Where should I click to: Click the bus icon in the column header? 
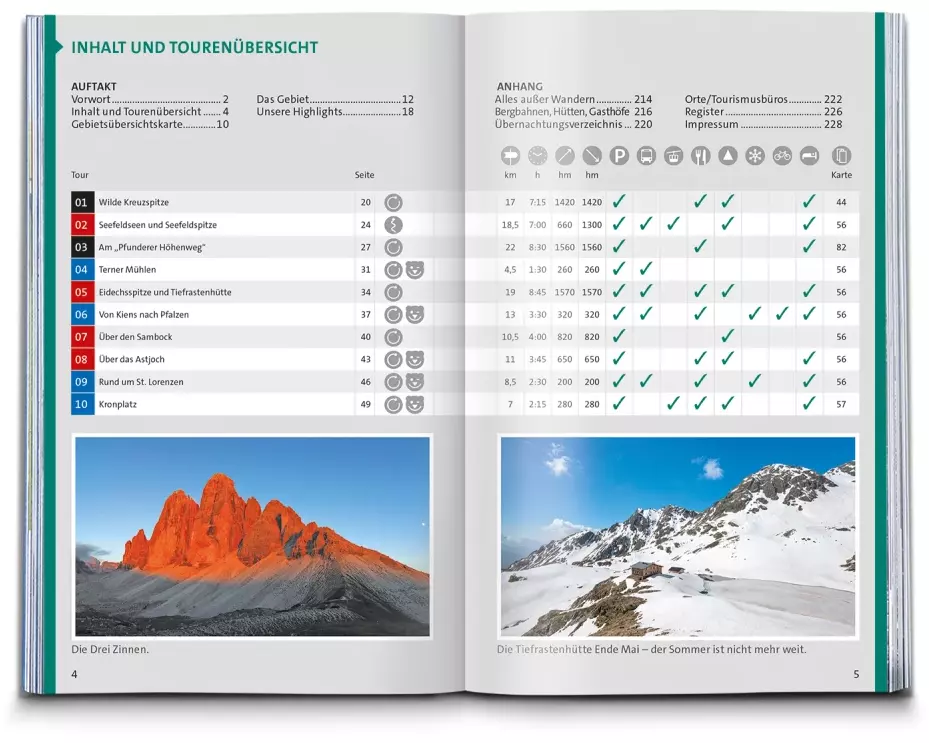click(x=646, y=156)
